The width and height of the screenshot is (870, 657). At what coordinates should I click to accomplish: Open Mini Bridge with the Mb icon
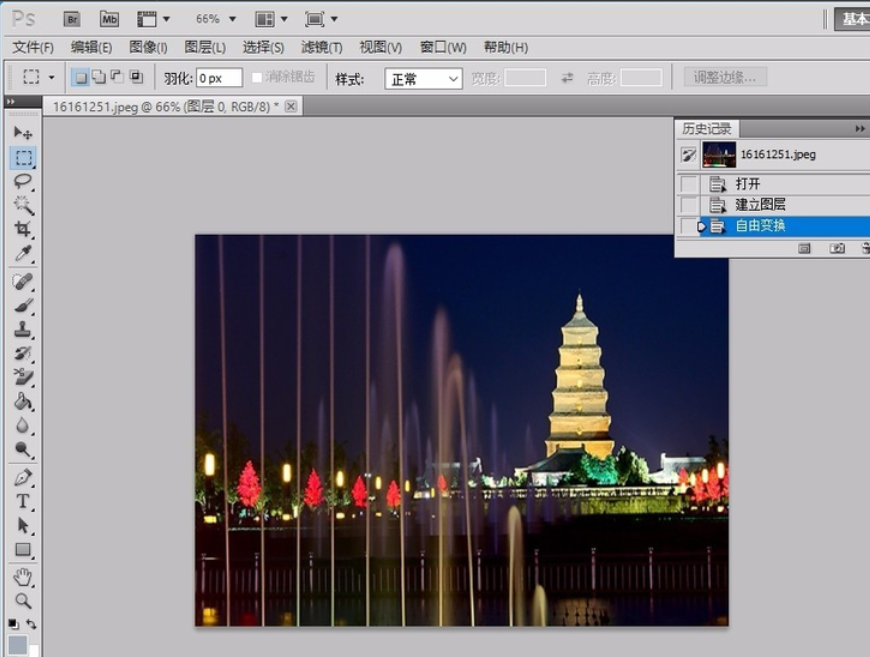pos(109,19)
